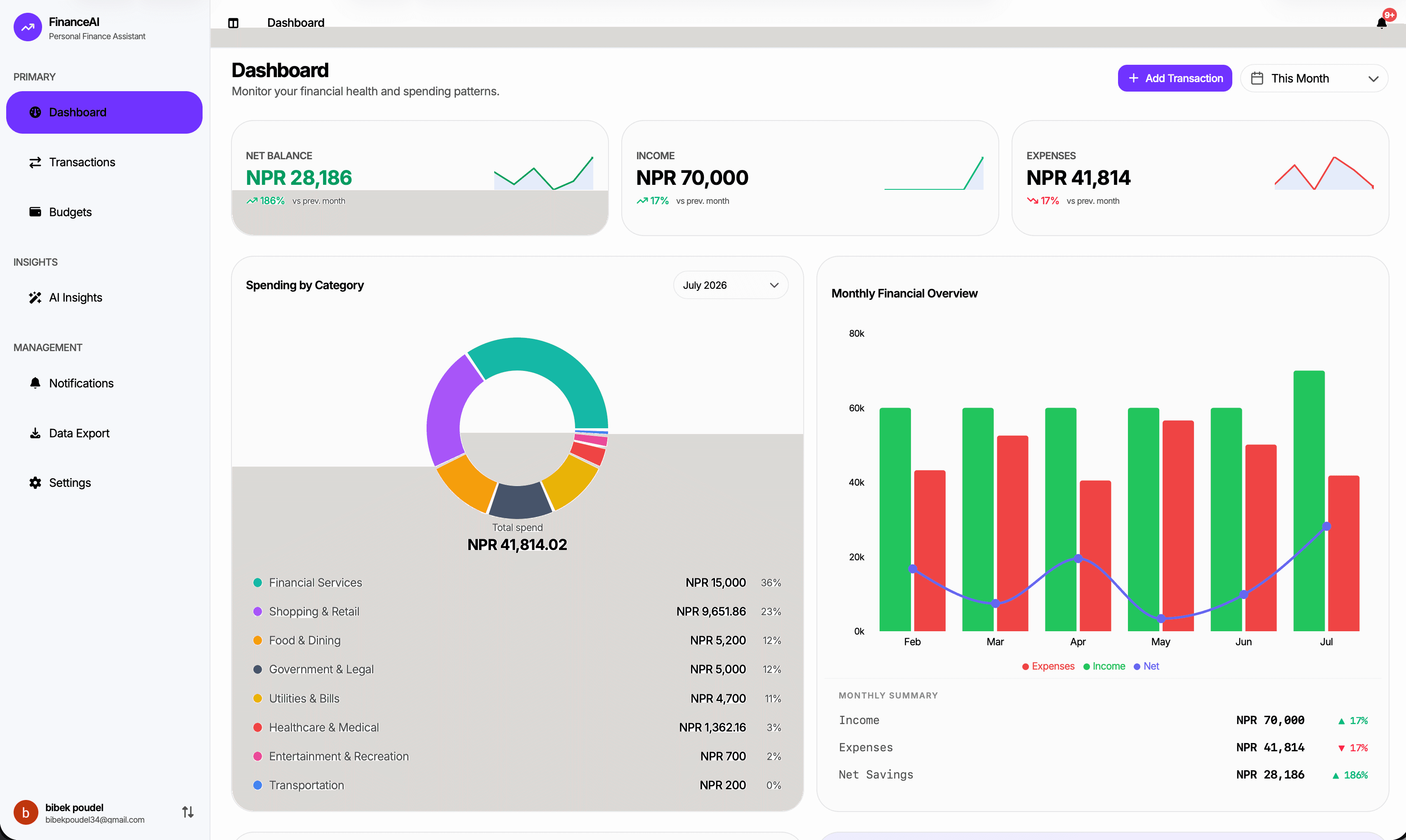Toggle Income series in chart legend
The image size is (1406, 840).
[1104, 666]
